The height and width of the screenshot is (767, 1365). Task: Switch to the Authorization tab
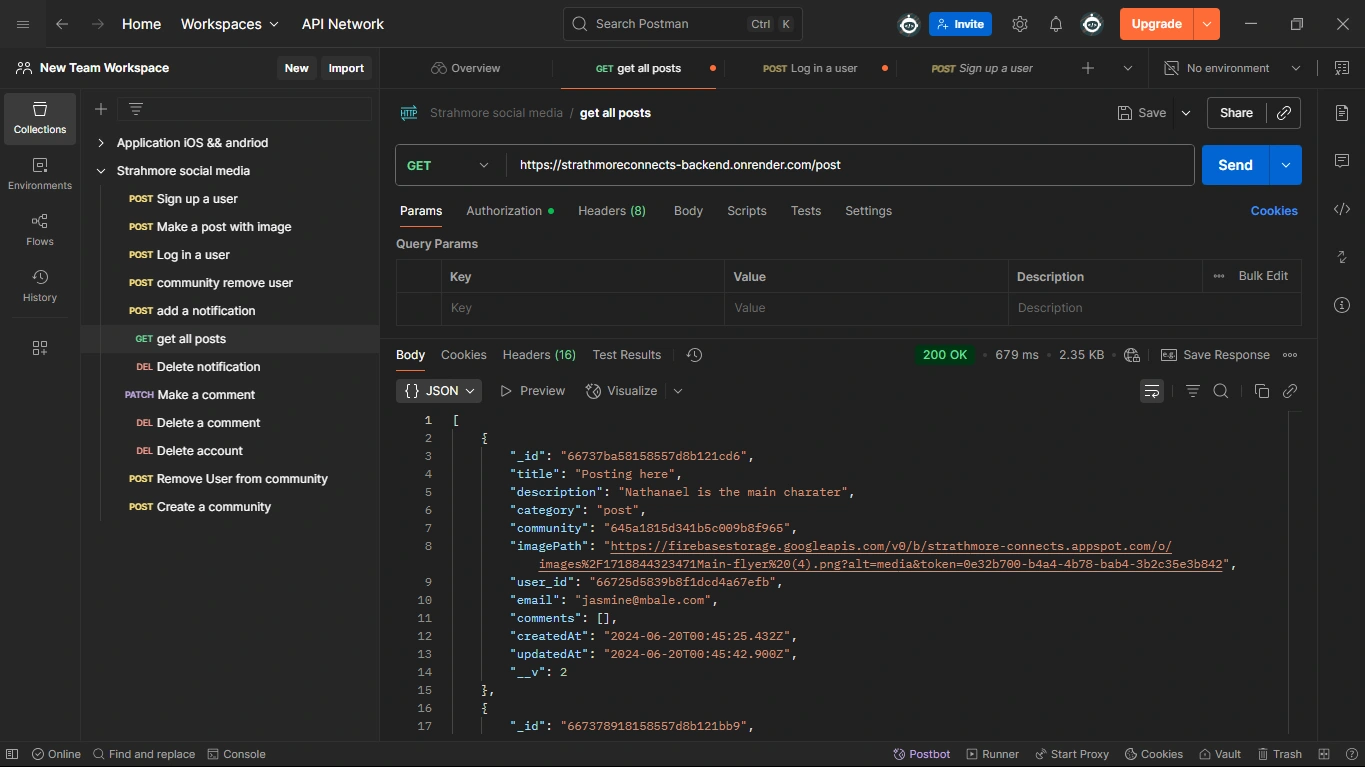510,211
